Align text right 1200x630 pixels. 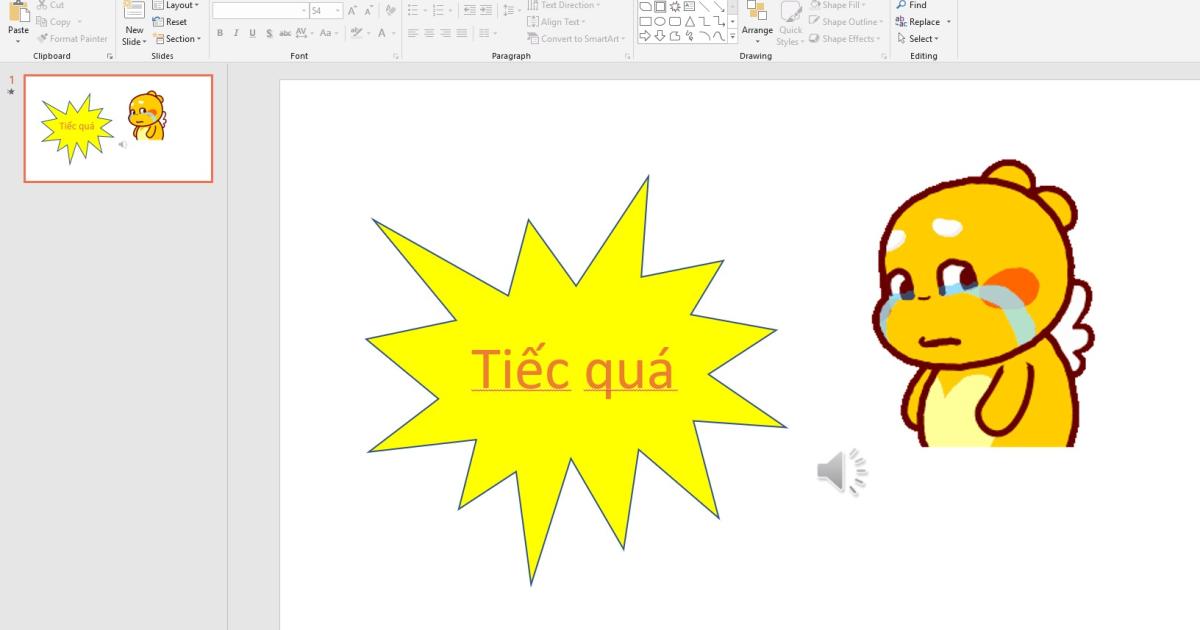(445, 33)
